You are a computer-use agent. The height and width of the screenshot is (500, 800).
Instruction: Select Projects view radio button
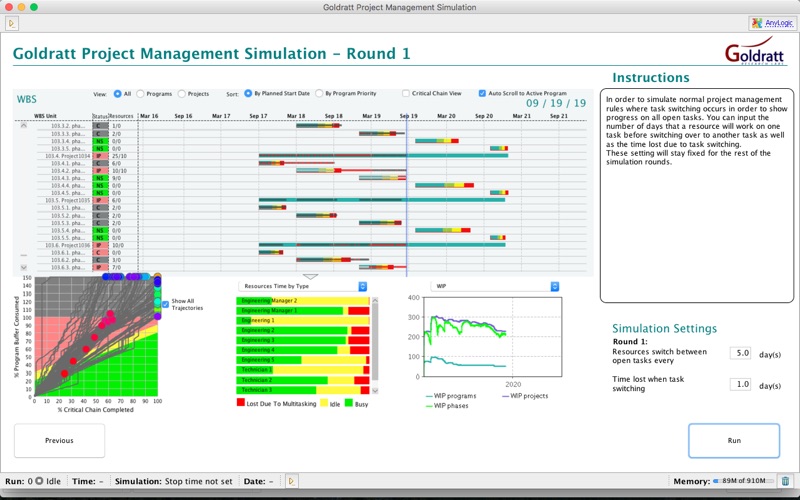pos(182,94)
